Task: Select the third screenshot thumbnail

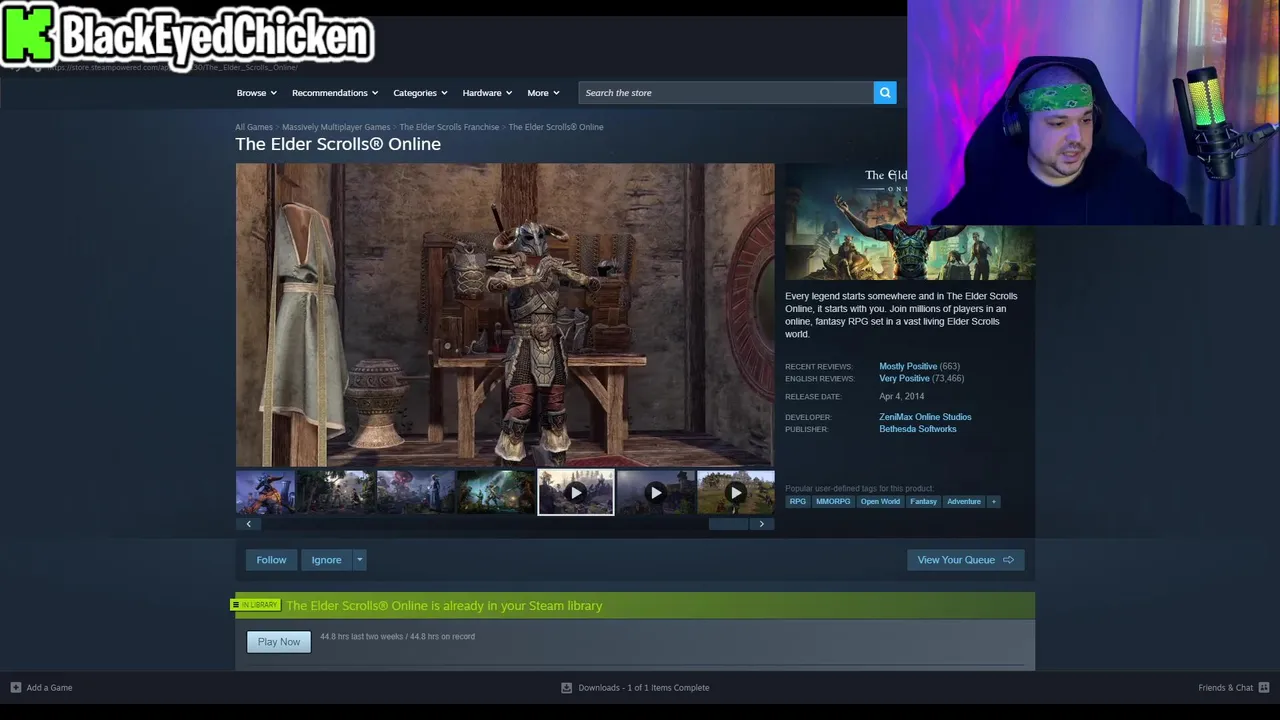Action: click(x=415, y=493)
